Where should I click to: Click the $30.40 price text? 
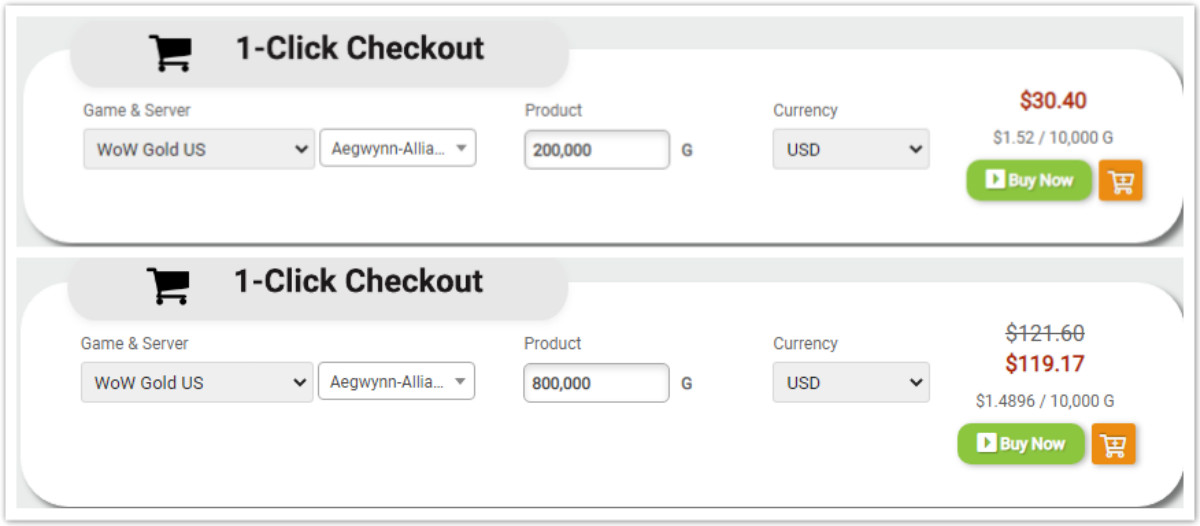(1053, 101)
